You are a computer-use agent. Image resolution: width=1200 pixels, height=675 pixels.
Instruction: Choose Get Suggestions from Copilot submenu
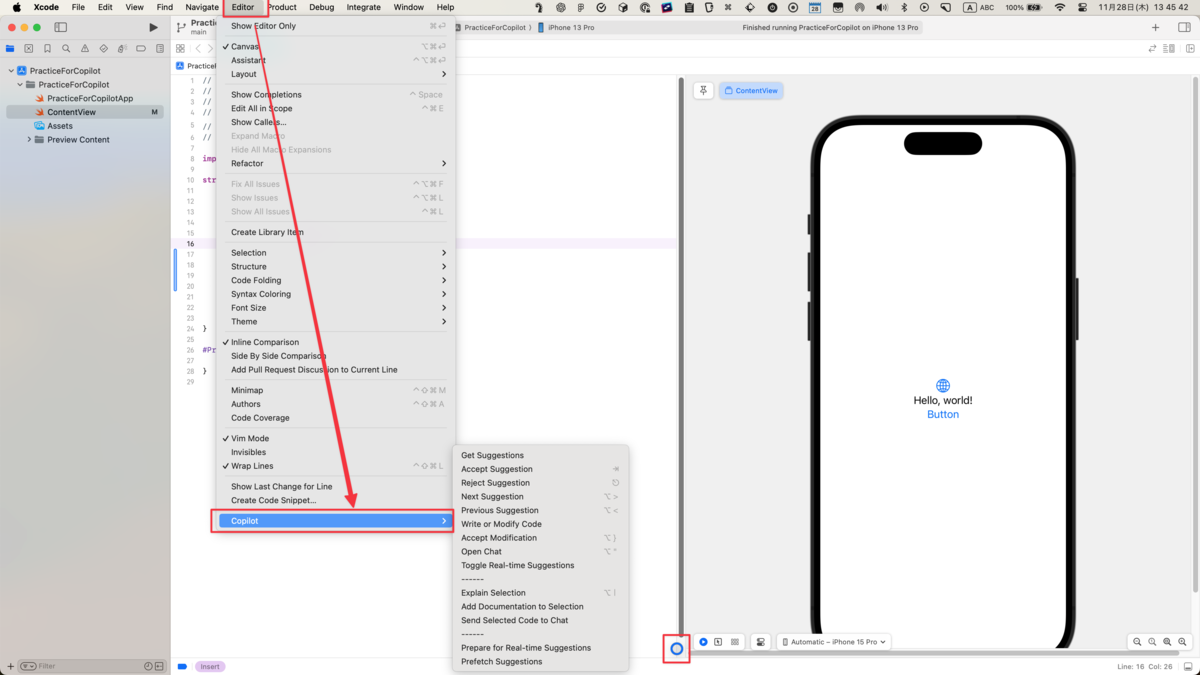[540, 455]
